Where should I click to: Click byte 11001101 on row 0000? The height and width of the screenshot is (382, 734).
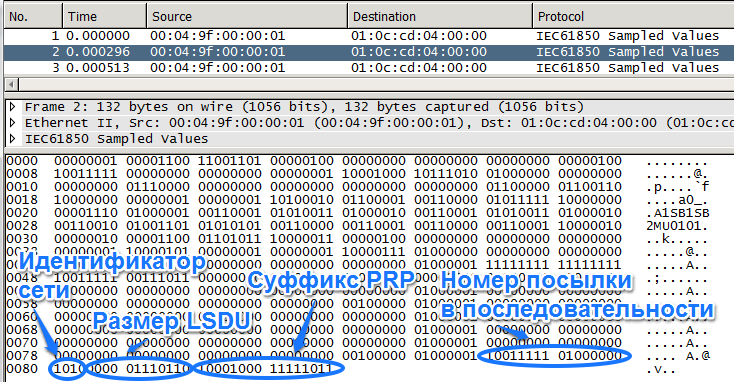coord(229,161)
